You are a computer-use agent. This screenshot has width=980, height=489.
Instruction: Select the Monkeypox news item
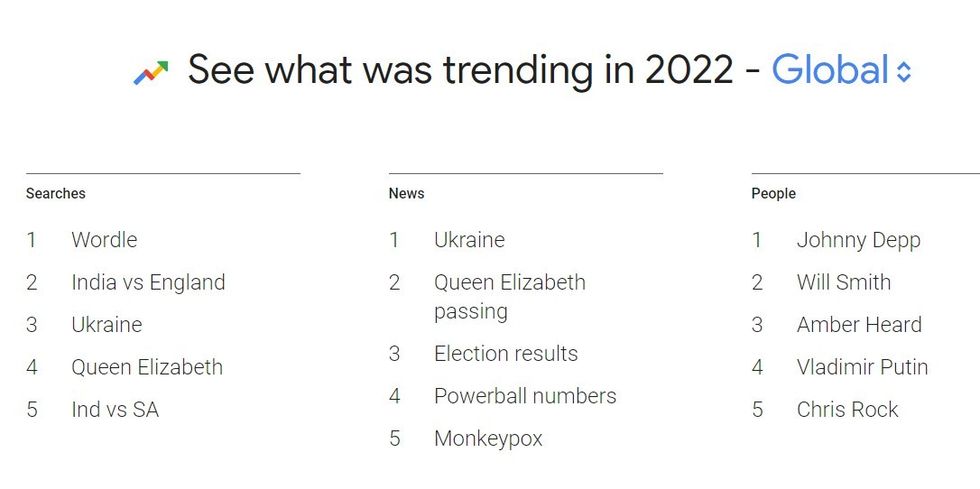[x=488, y=438]
